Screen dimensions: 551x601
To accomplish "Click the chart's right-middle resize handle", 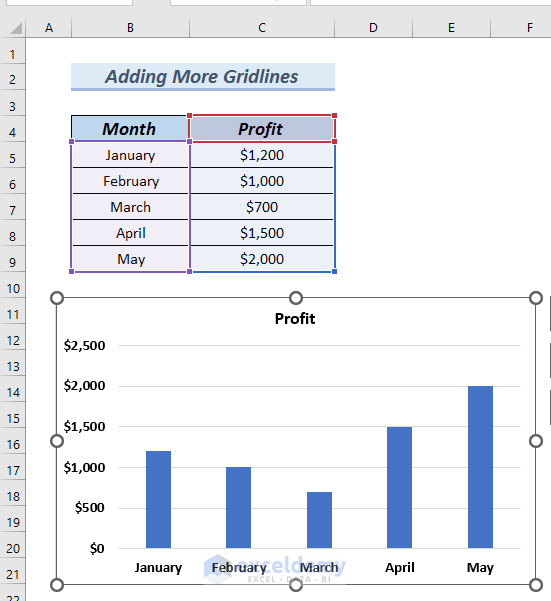I will [536, 441].
